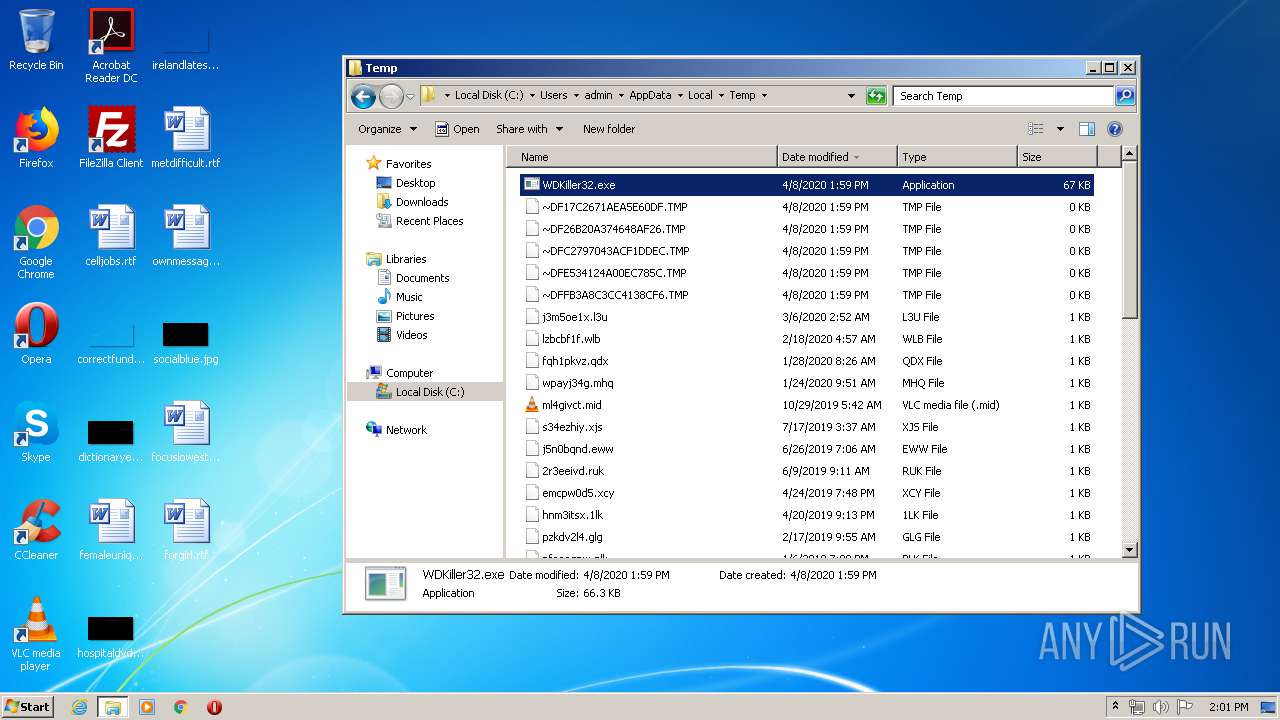1280x720 pixels.
Task: Open the Share with dropdown
Action: click(x=530, y=129)
